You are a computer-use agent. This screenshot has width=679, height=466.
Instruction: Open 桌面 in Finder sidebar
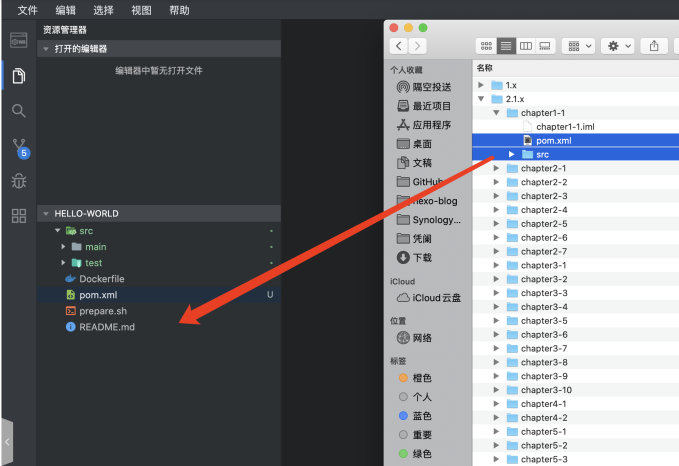click(414, 144)
